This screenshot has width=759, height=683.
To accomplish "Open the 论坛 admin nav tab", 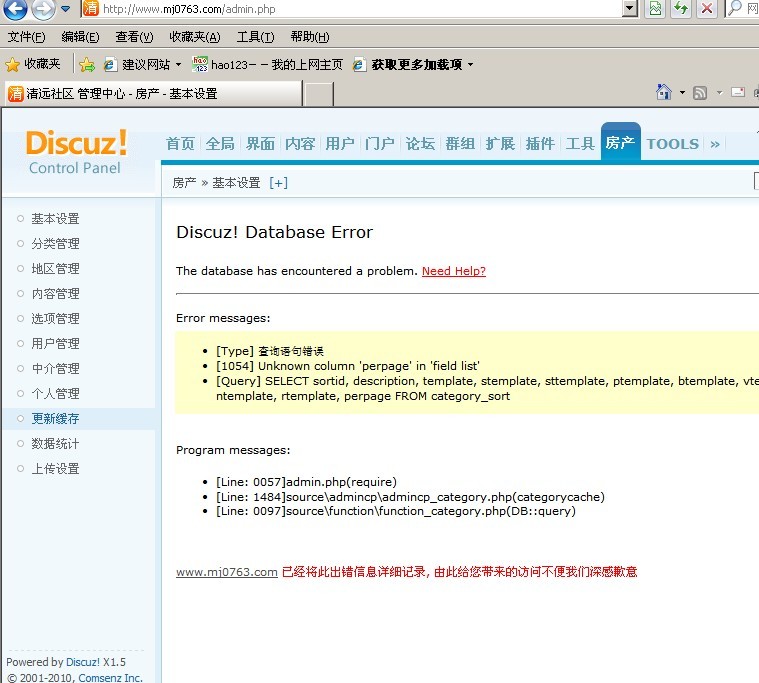I will pos(420,143).
